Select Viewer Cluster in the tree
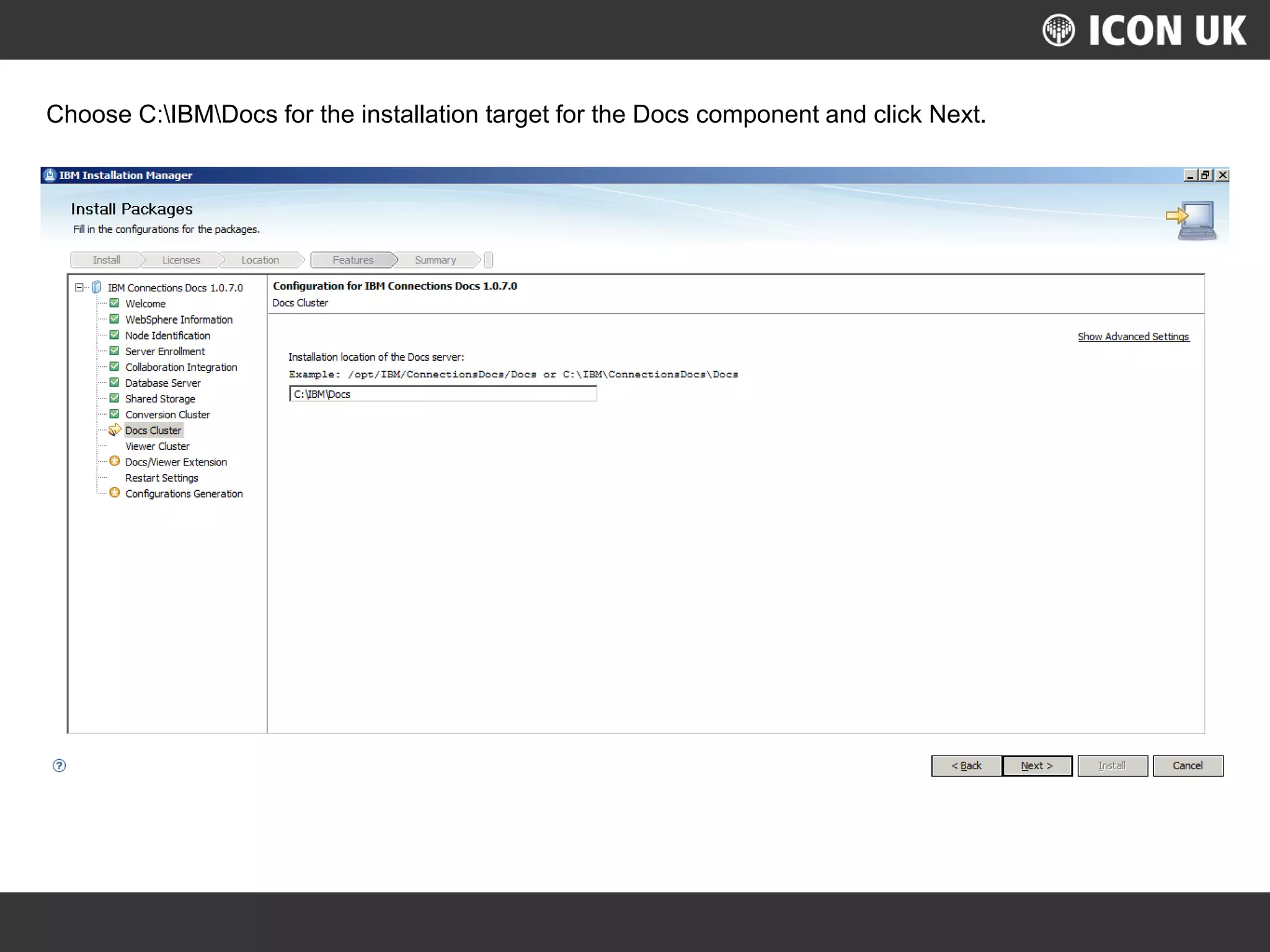 click(x=157, y=446)
